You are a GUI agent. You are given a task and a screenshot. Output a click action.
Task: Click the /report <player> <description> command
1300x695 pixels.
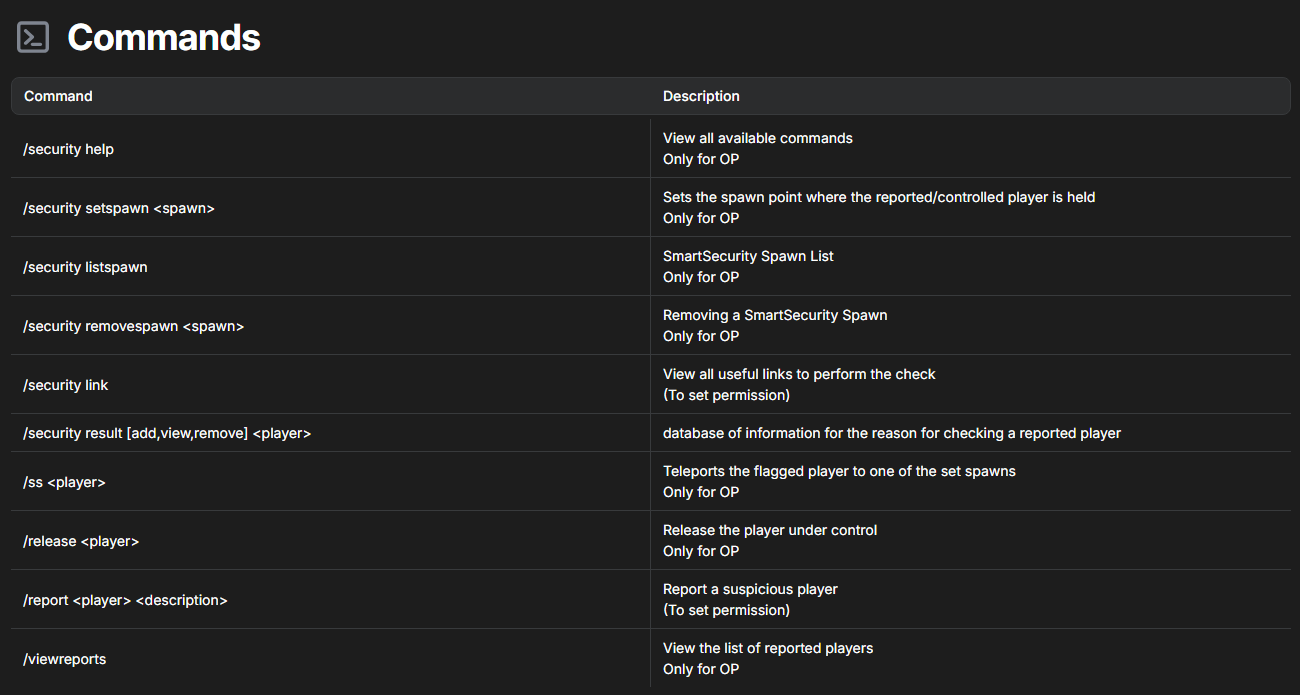[x=125, y=600]
